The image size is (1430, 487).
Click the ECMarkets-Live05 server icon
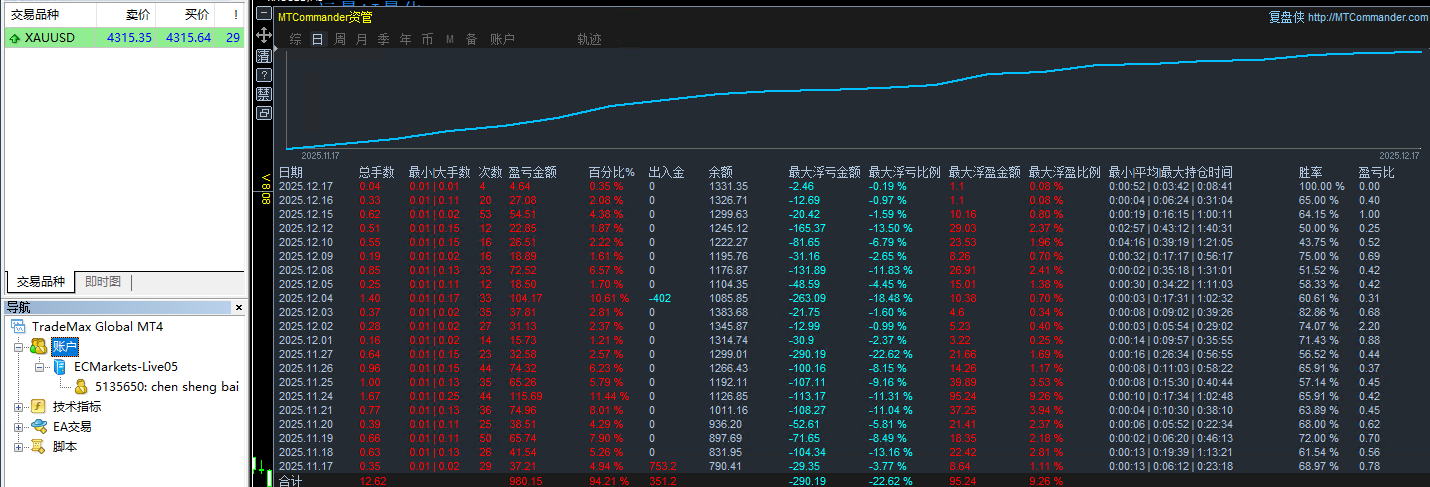click(x=60, y=367)
